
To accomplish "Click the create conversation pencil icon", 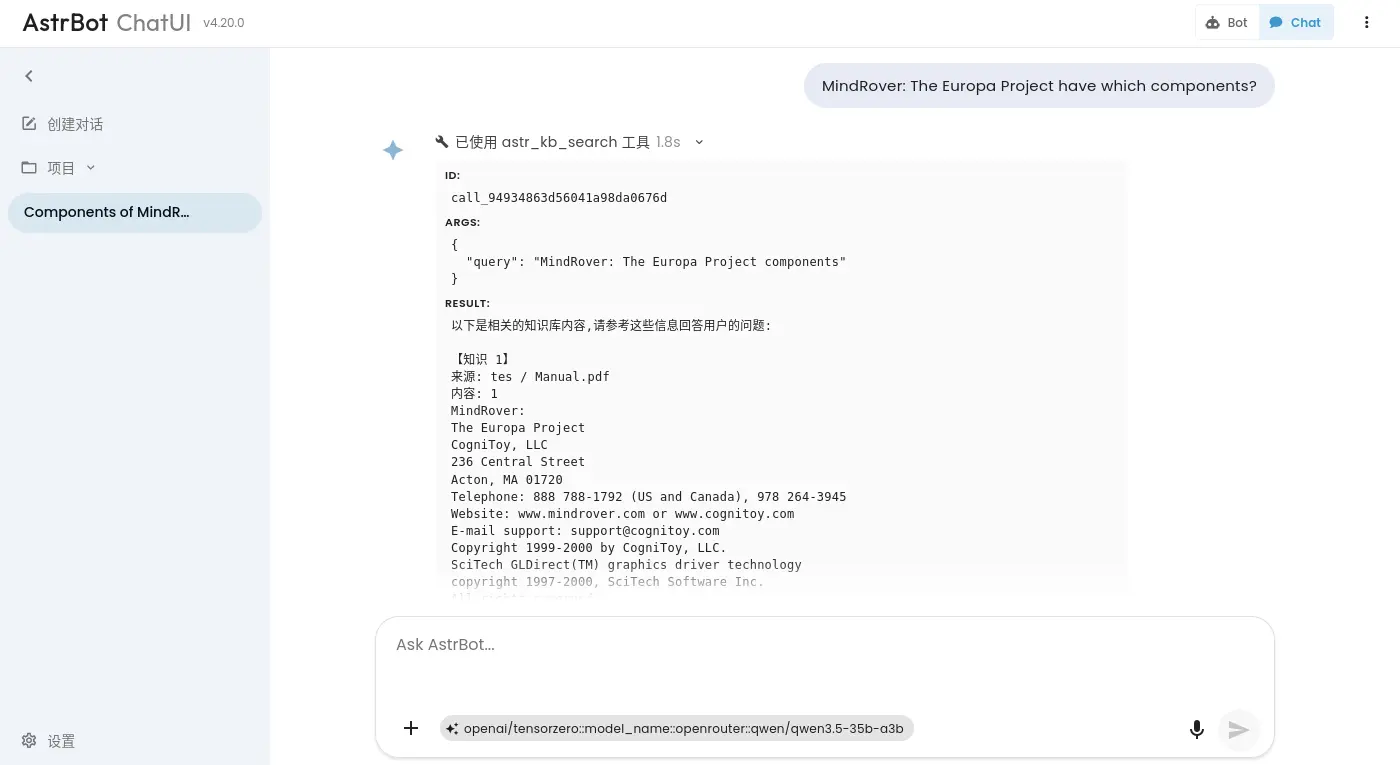I will pos(29,124).
